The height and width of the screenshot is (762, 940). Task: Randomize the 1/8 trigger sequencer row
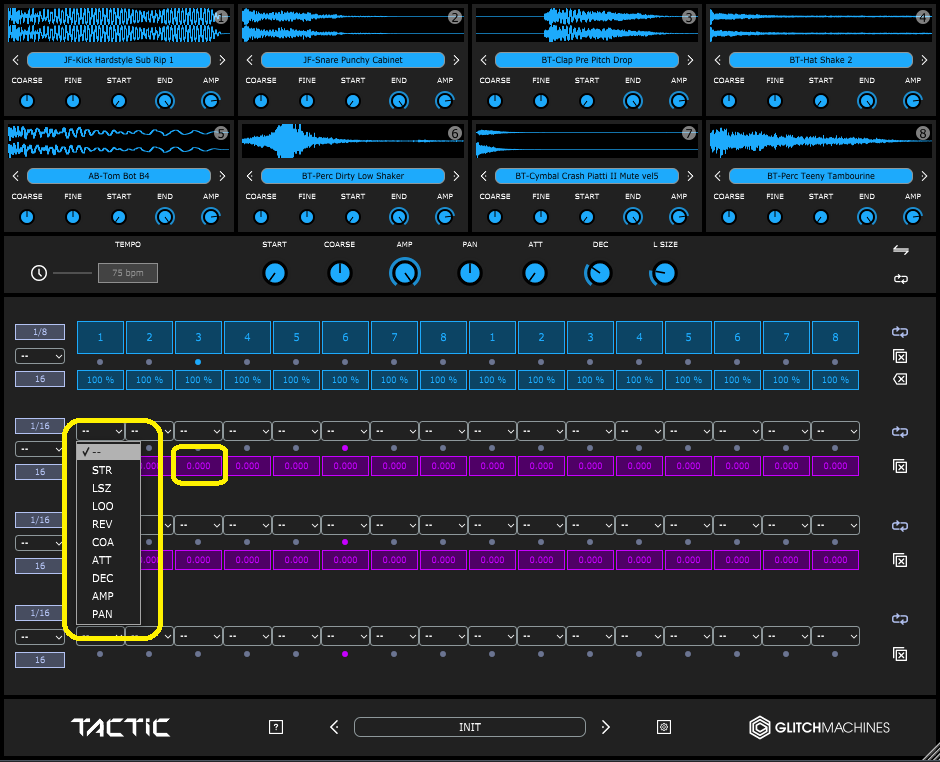click(900, 357)
